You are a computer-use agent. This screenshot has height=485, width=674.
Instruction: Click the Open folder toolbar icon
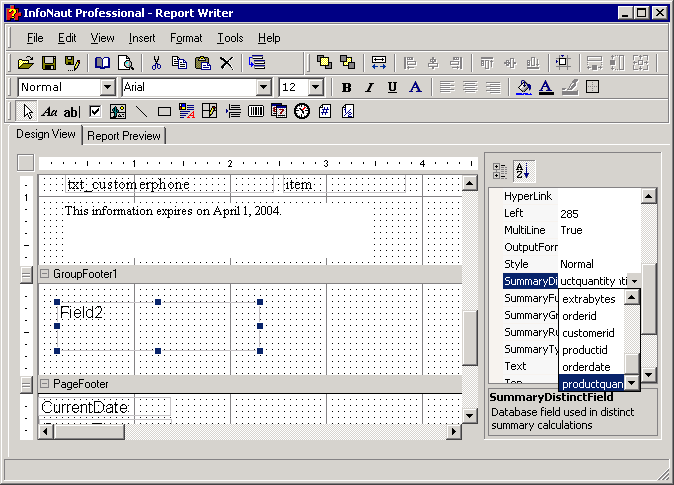26,63
